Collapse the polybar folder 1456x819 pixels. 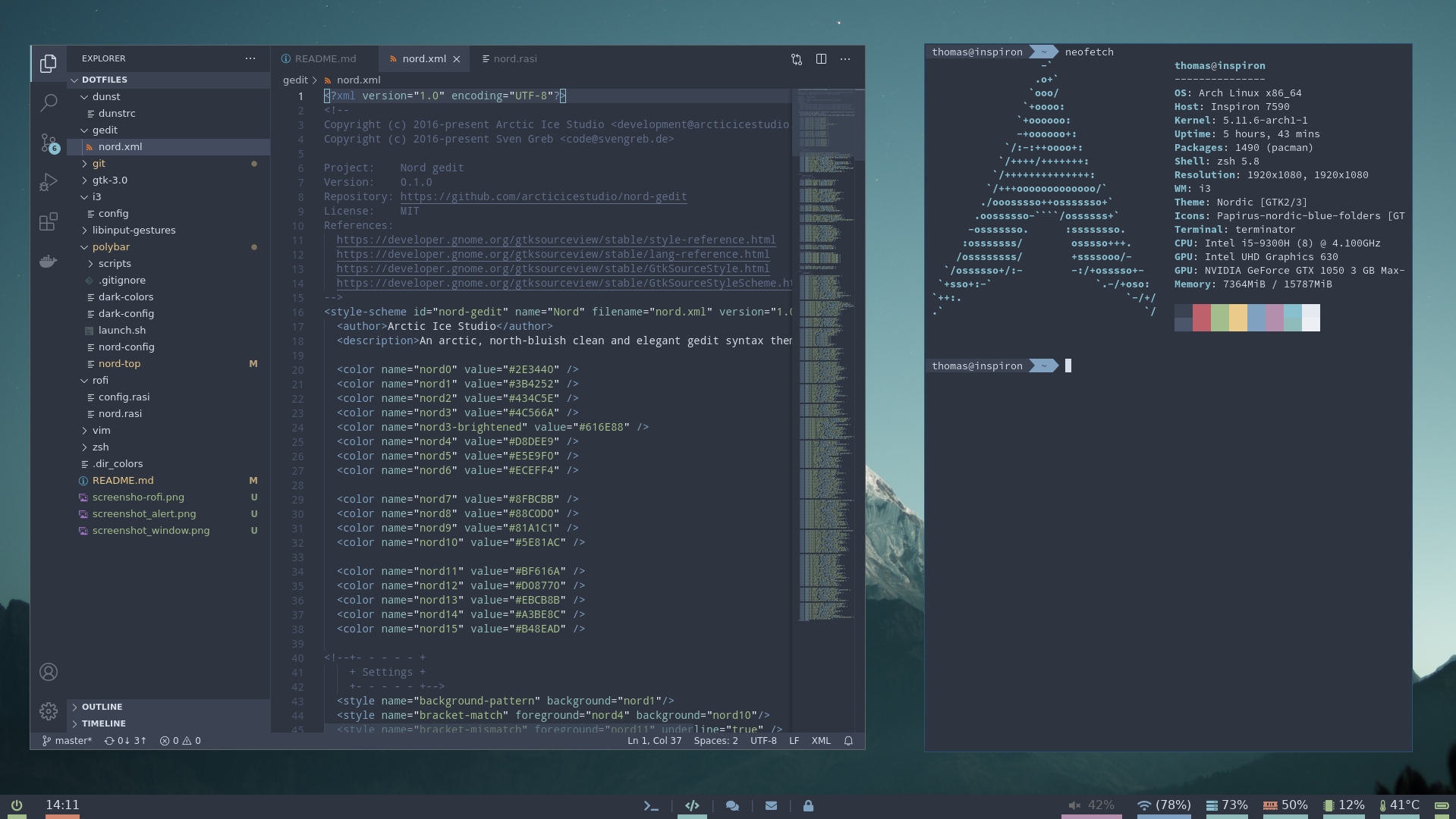pos(168,246)
